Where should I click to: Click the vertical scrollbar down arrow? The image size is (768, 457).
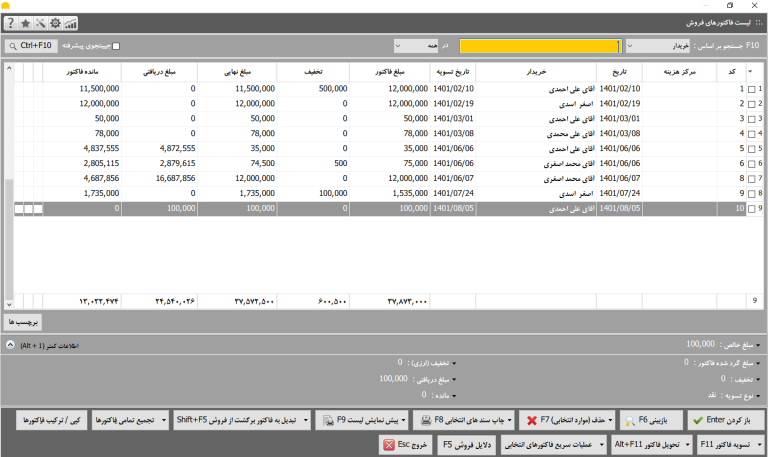tap(9, 304)
